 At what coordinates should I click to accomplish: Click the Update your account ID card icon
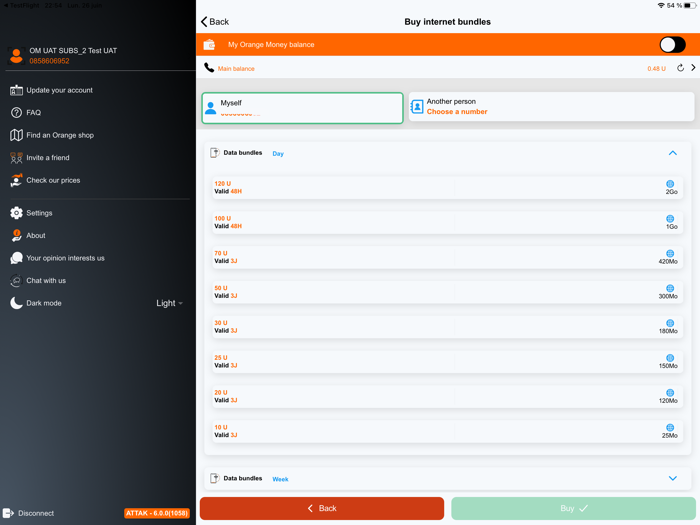16,90
